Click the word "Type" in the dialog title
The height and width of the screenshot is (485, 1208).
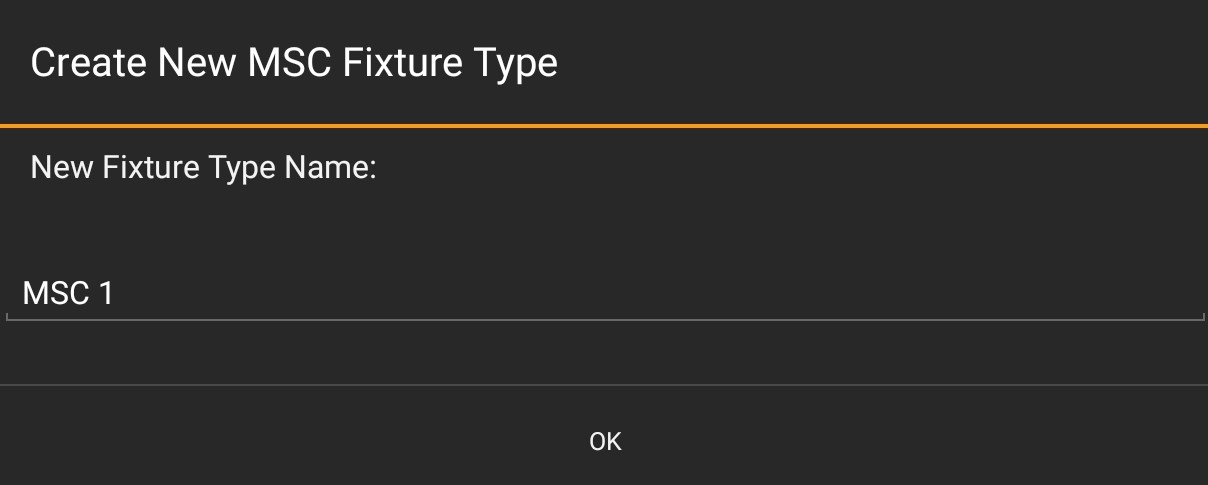(x=516, y=64)
